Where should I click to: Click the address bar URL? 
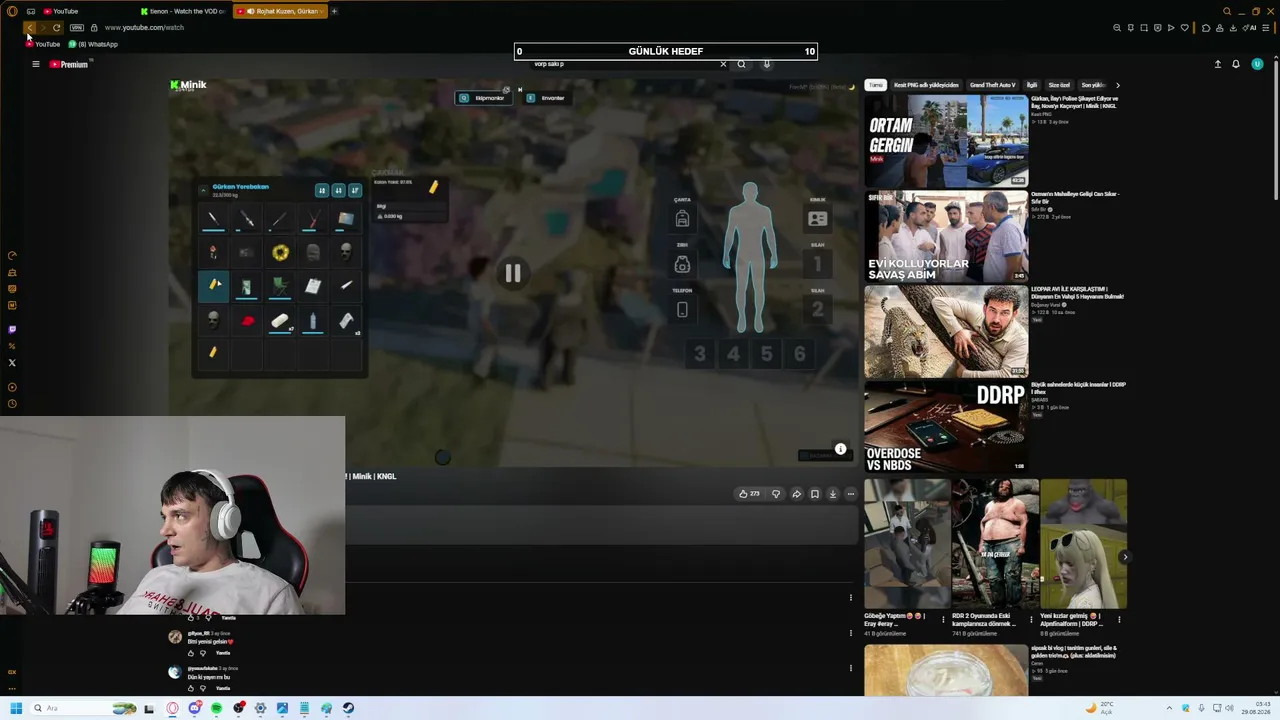[144, 28]
